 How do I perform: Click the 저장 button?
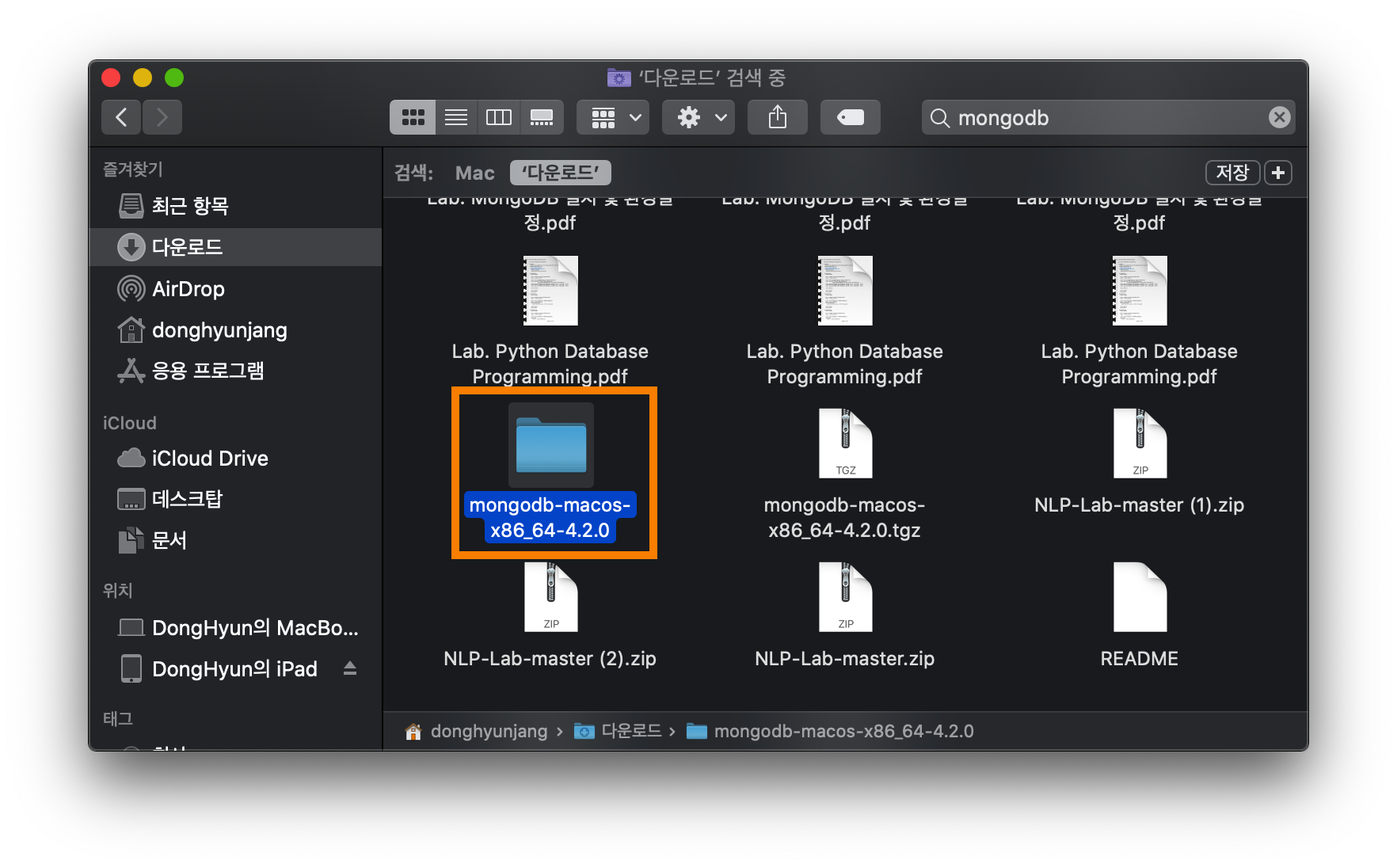1232,173
